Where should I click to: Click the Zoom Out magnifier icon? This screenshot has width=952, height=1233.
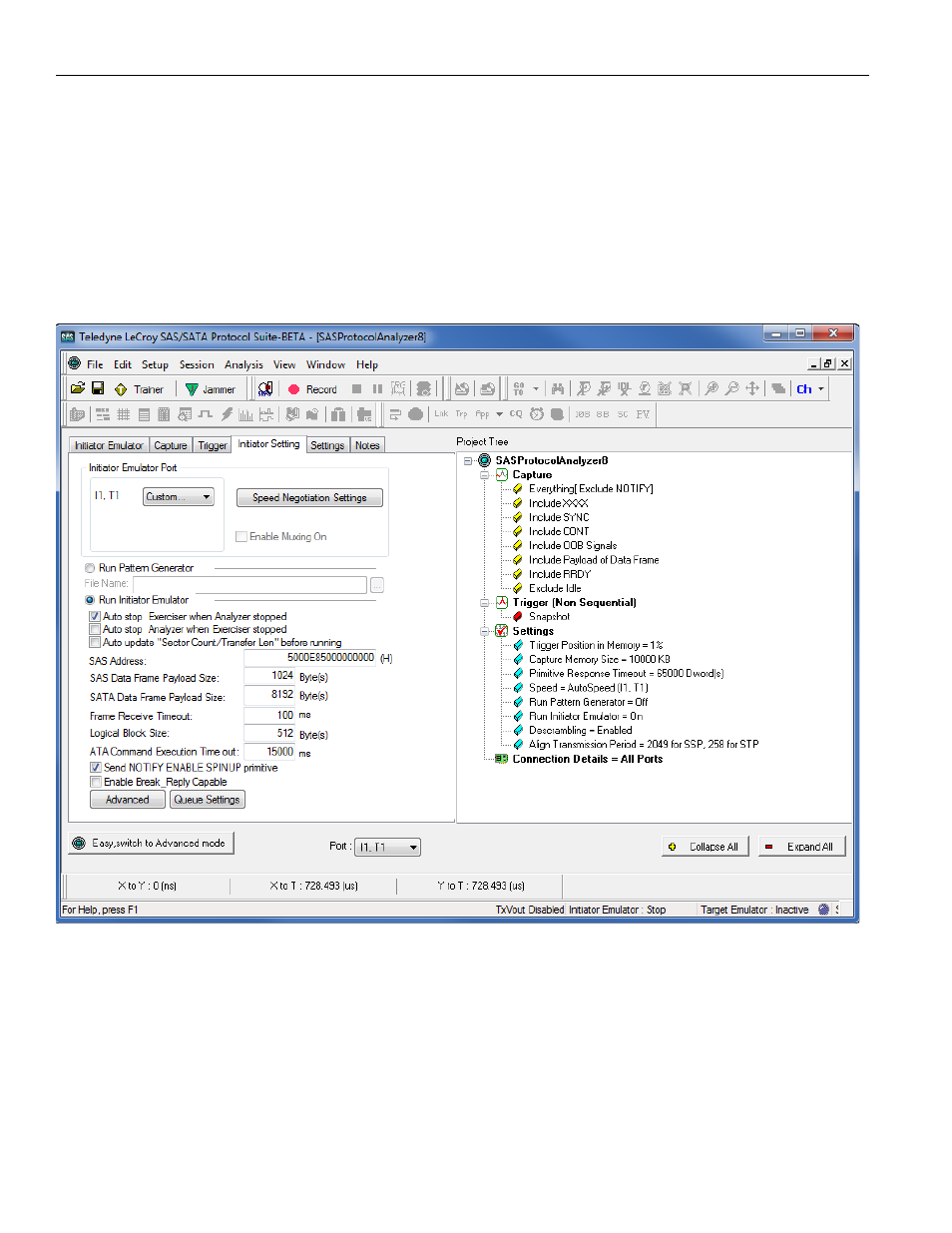[731, 388]
